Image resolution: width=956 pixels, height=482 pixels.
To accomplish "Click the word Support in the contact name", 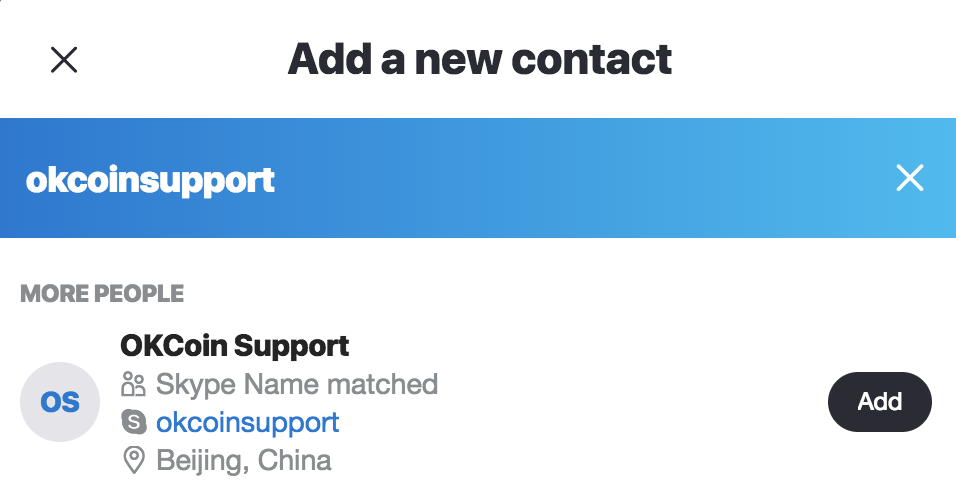I will click(x=291, y=346).
